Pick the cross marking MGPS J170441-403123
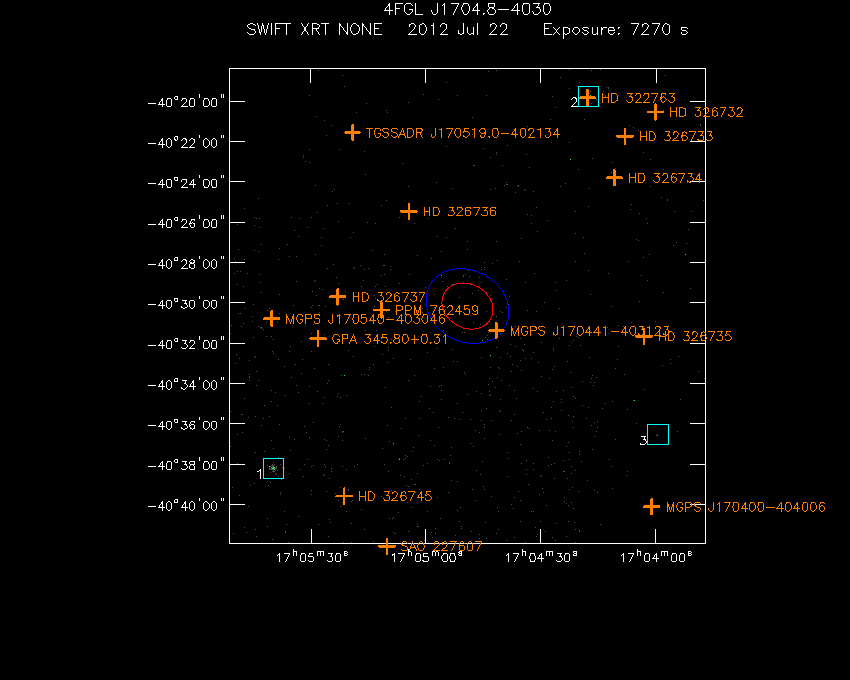 [x=496, y=330]
